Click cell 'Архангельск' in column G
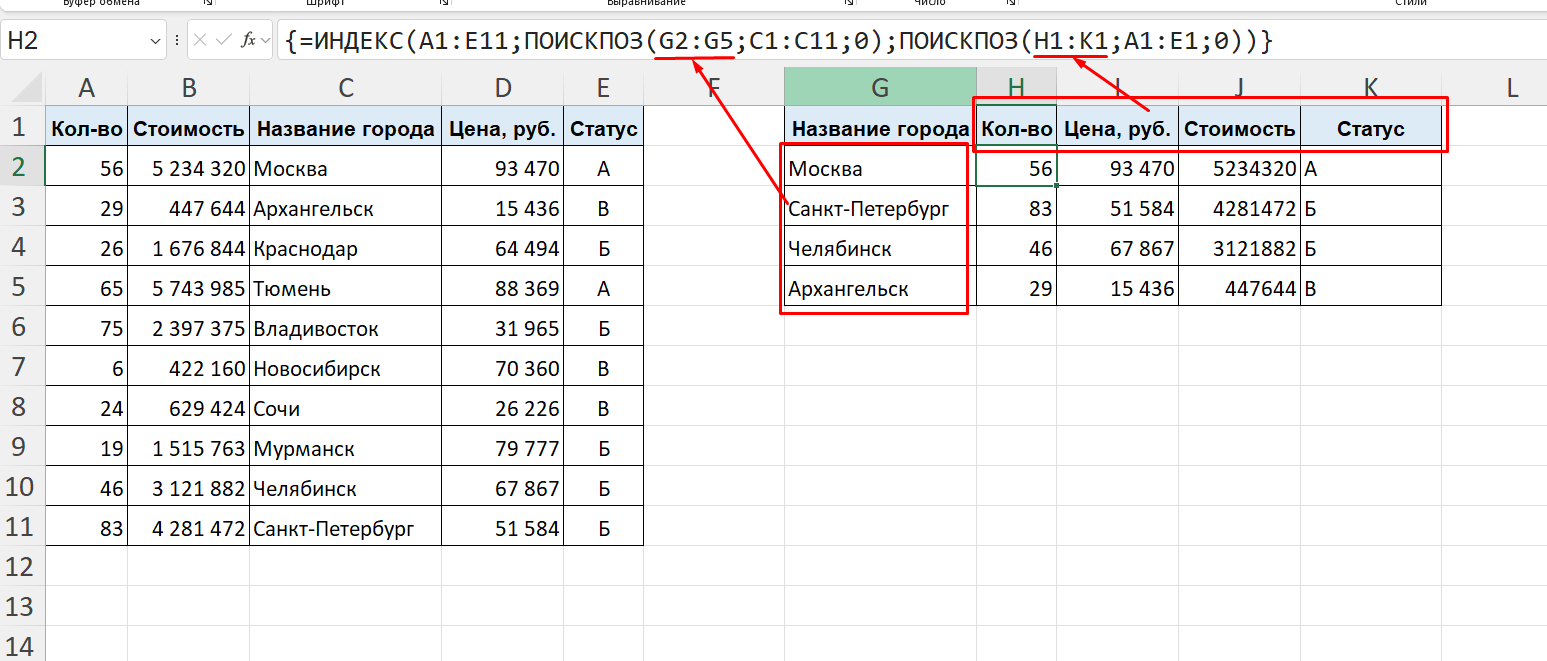Screen dimensions: 1547x661 [x=880, y=288]
